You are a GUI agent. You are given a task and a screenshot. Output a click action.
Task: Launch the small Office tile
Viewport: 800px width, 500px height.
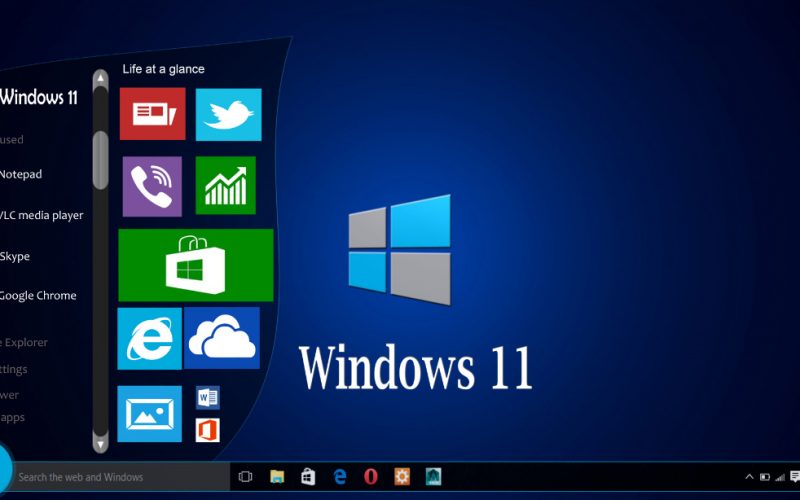pos(208,430)
